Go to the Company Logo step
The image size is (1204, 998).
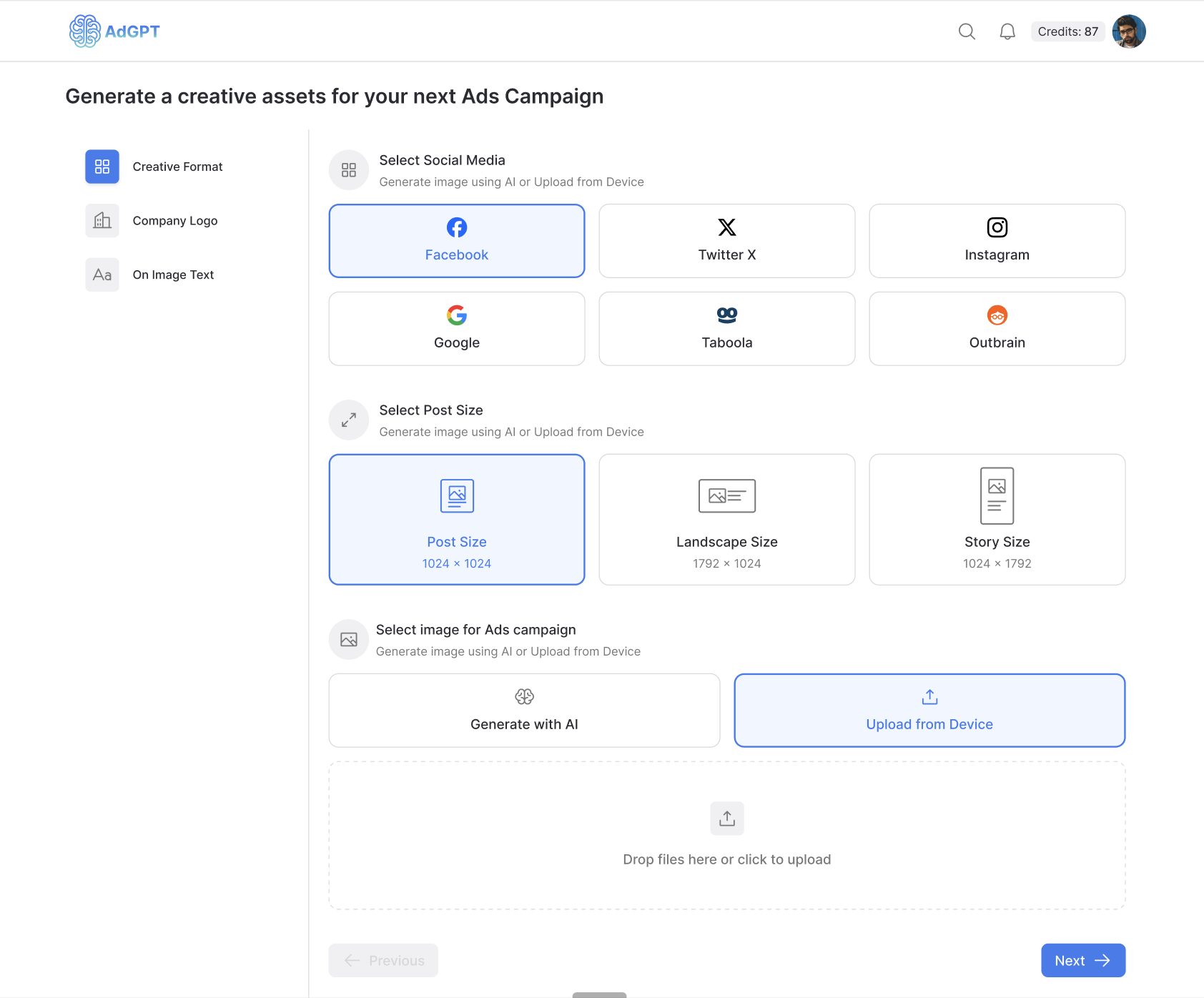pyautogui.click(x=152, y=221)
